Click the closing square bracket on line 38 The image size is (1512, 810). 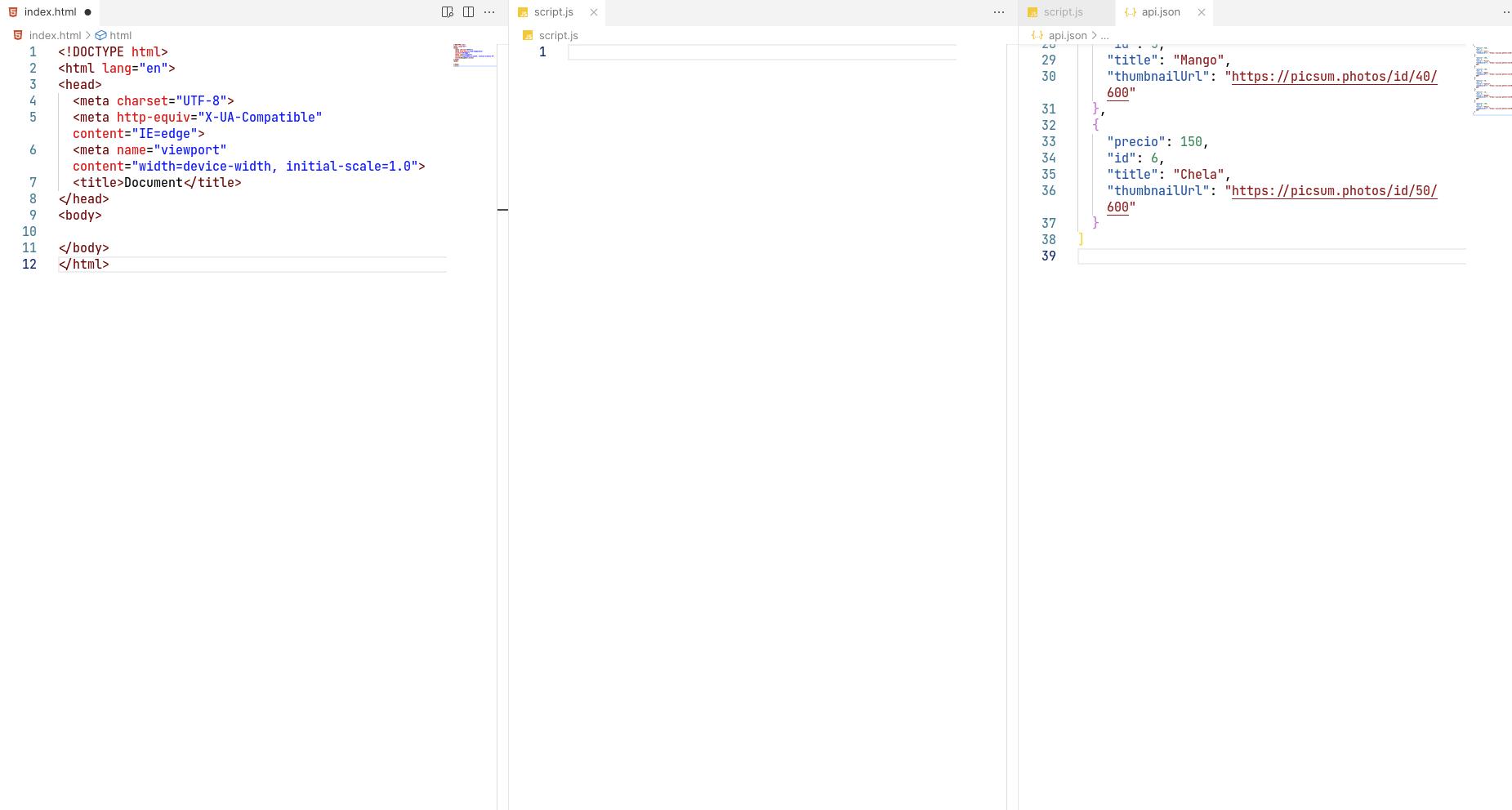[1081, 240]
